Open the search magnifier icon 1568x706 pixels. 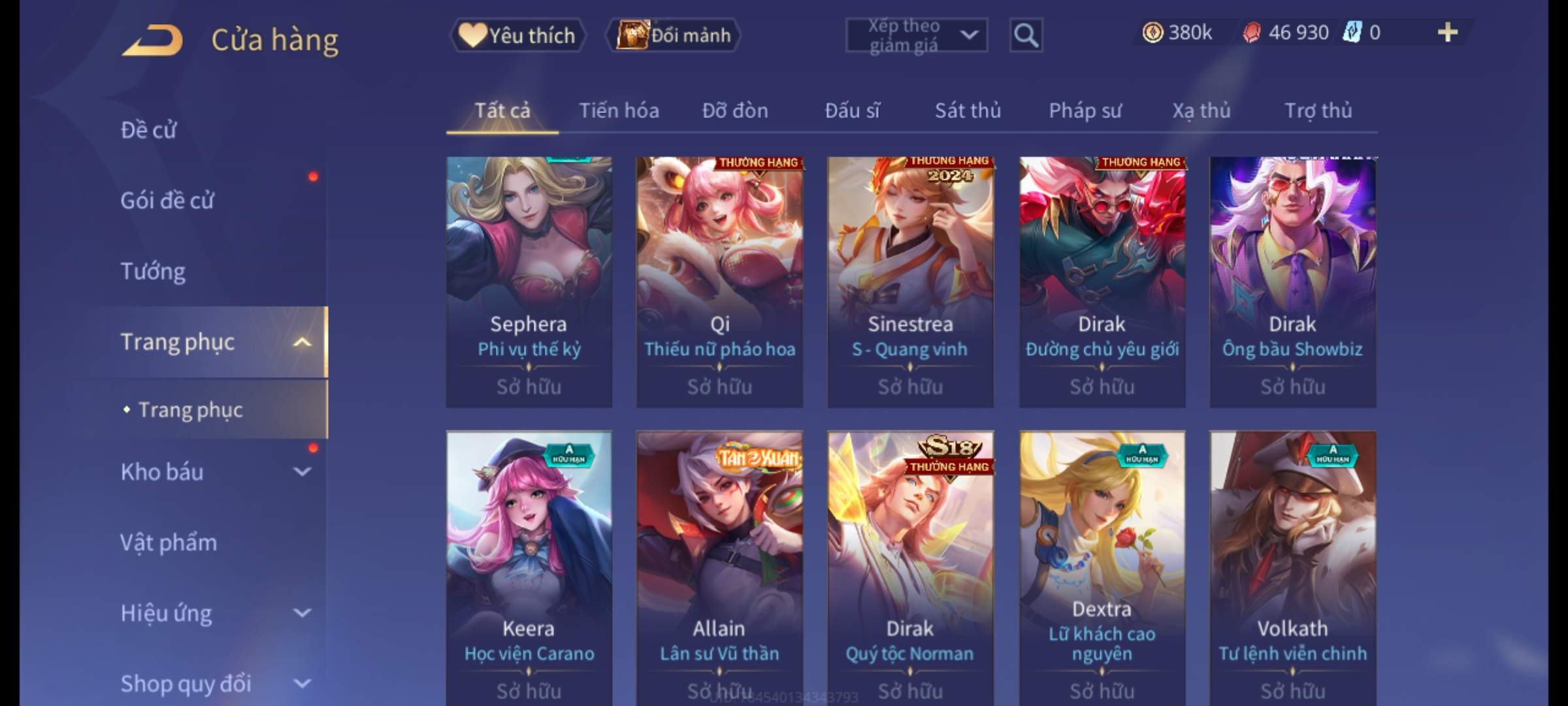(x=1026, y=35)
